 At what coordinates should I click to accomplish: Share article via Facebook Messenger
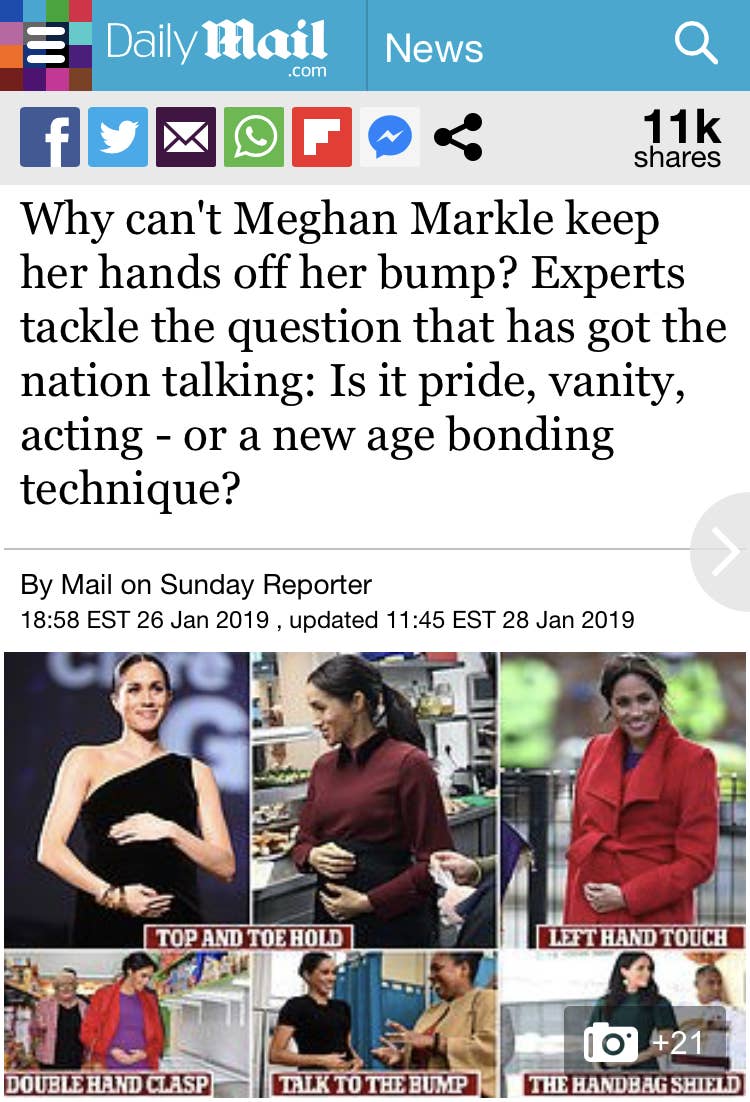[x=390, y=137]
